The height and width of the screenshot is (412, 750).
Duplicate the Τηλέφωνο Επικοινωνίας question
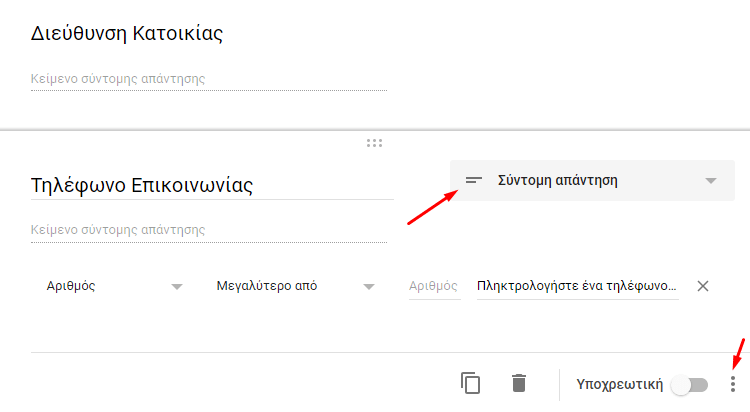[x=471, y=383]
